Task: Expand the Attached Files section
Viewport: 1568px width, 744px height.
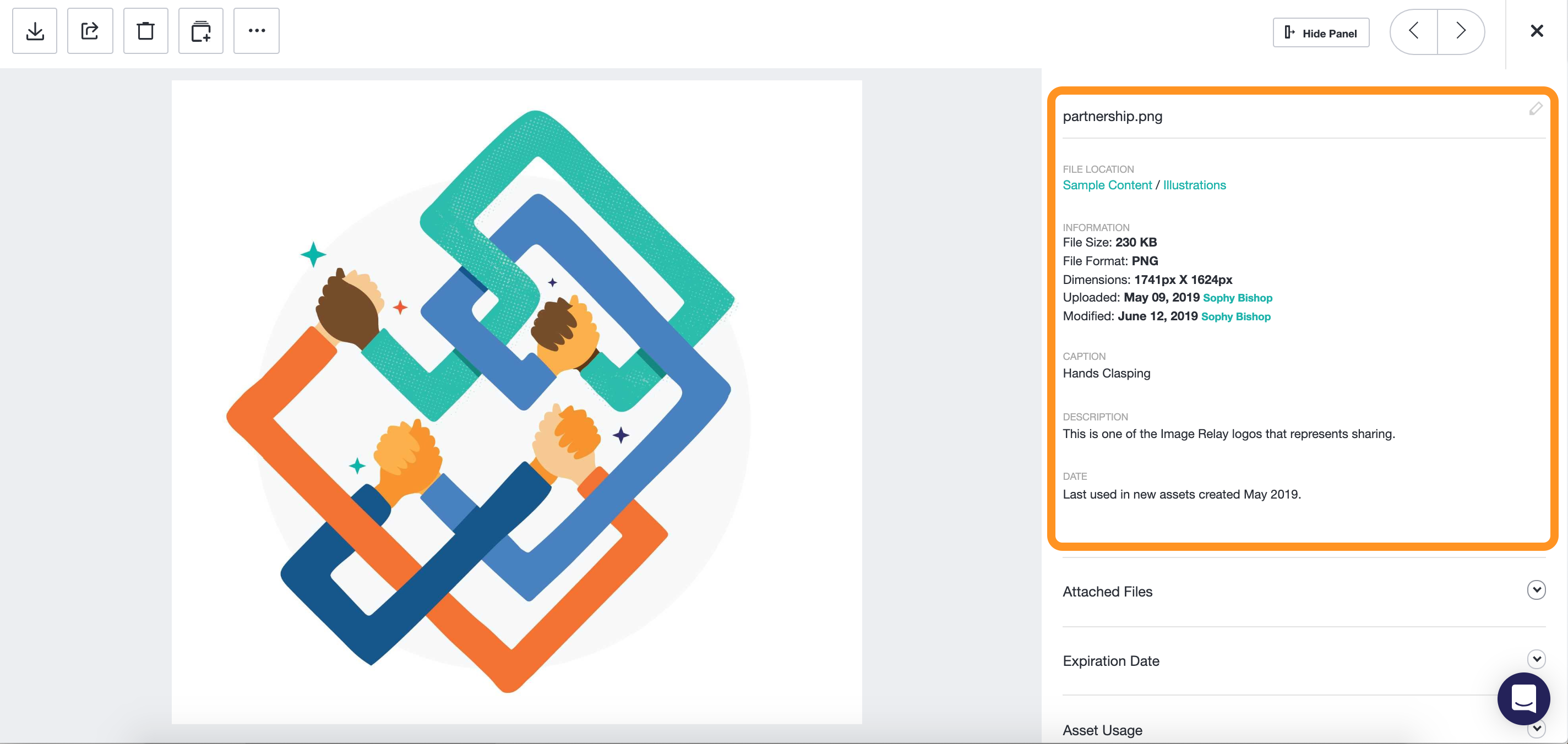Action: (x=1537, y=589)
